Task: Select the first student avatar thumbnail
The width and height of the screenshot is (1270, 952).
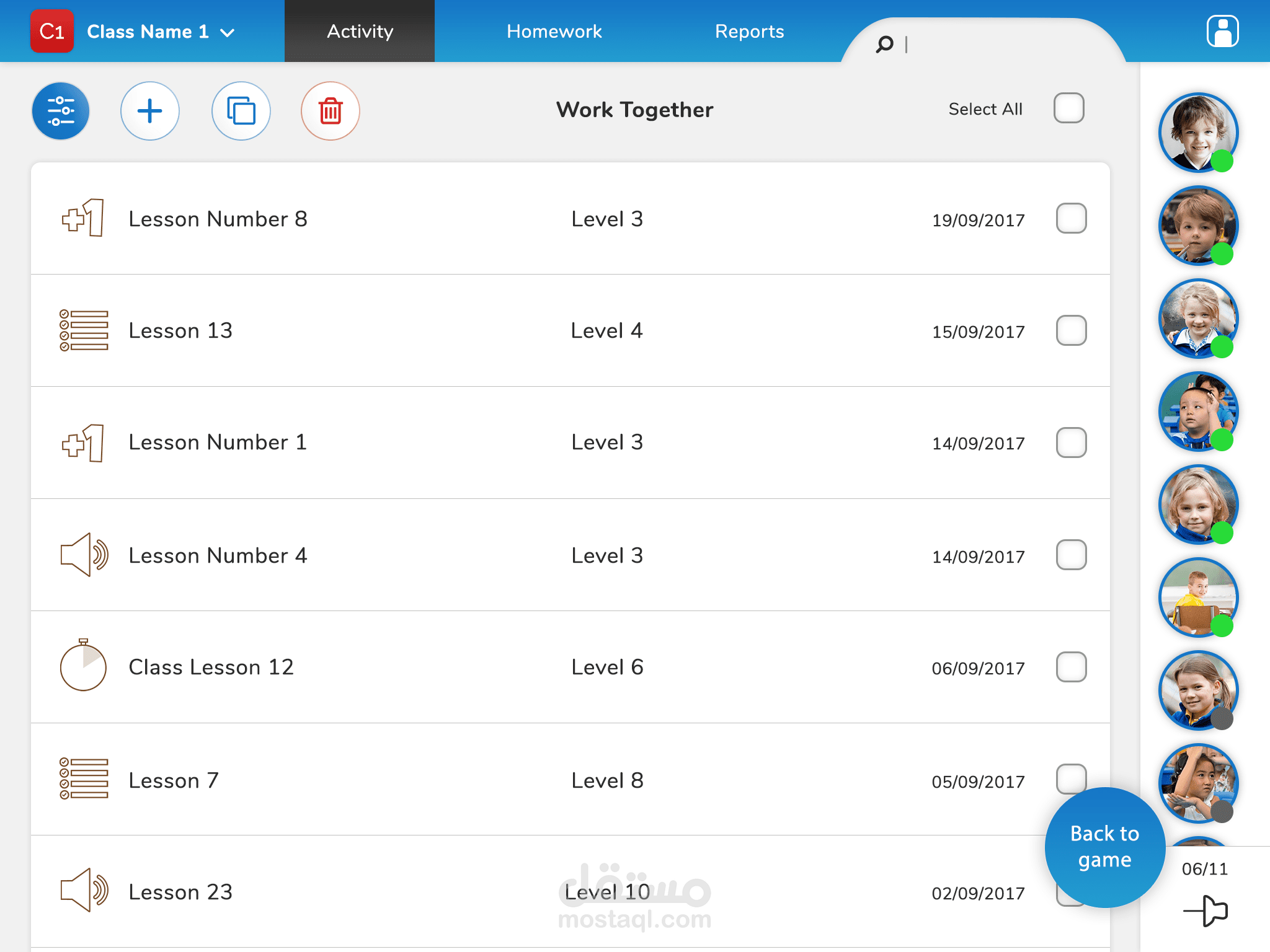Action: point(1198,132)
